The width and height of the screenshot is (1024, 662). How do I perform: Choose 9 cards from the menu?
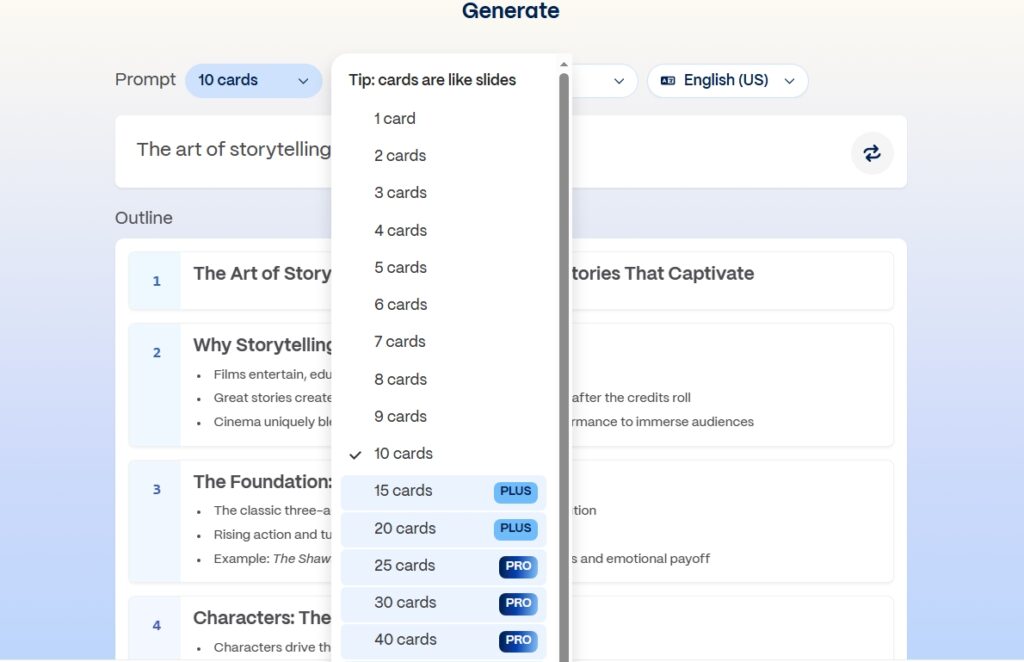(400, 417)
